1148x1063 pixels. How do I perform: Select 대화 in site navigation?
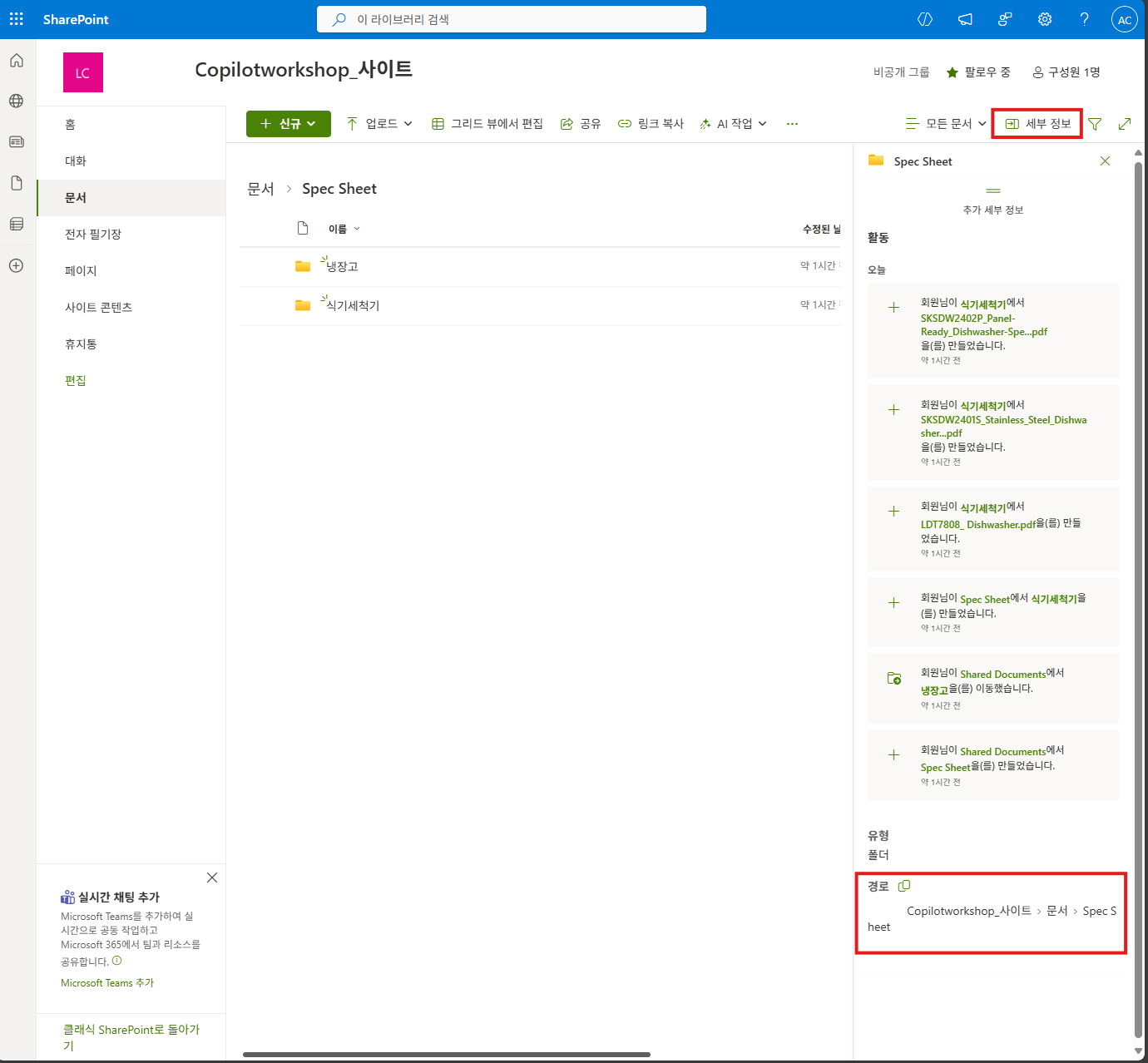point(131,161)
